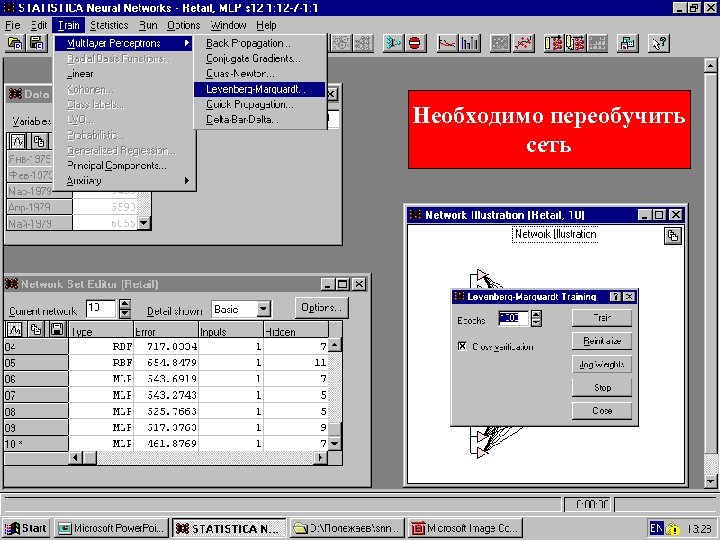This screenshot has width=720, height=540.
Task: Open the Полежаев folder taskbar button
Action: (x=347, y=528)
